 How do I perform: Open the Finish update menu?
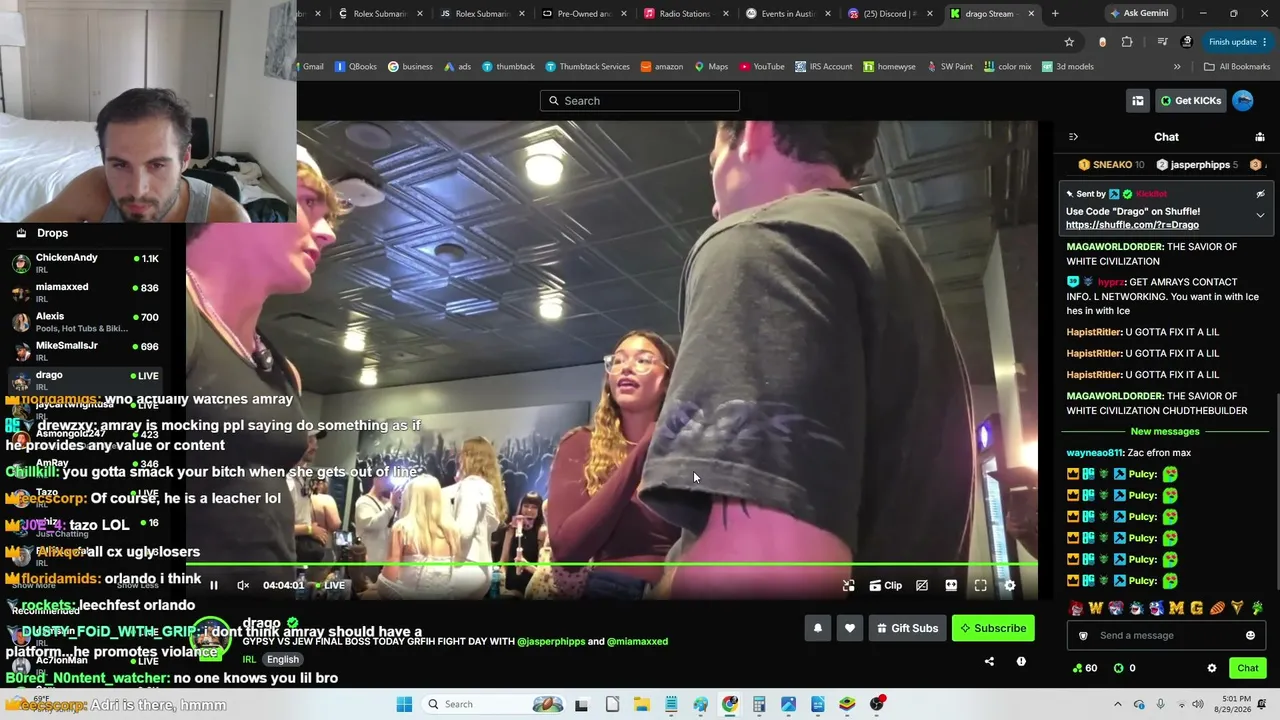pos(1238,42)
